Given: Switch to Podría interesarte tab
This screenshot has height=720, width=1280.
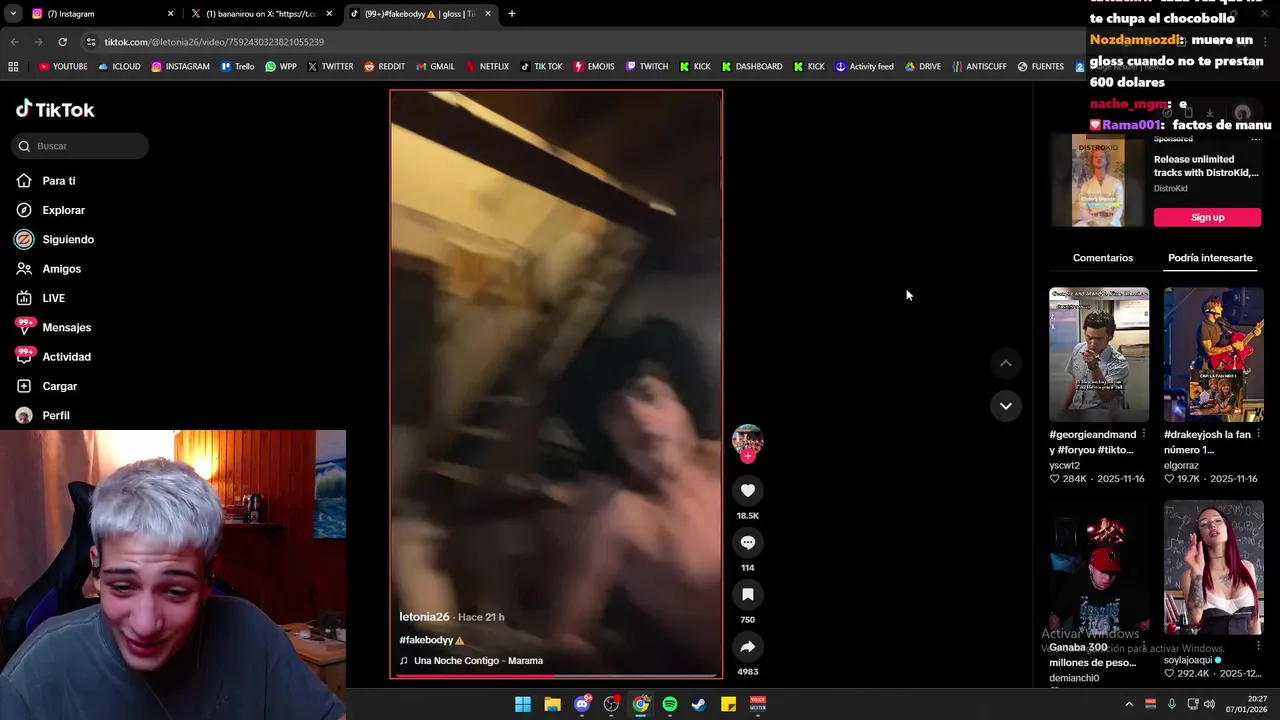Looking at the screenshot, I should coord(1210,258).
